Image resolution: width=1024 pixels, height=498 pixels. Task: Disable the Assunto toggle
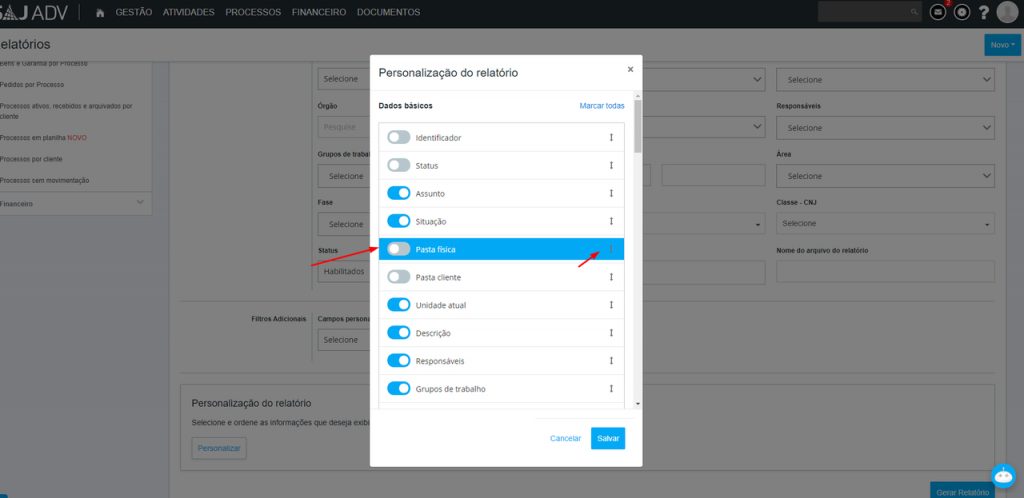pyautogui.click(x=399, y=193)
